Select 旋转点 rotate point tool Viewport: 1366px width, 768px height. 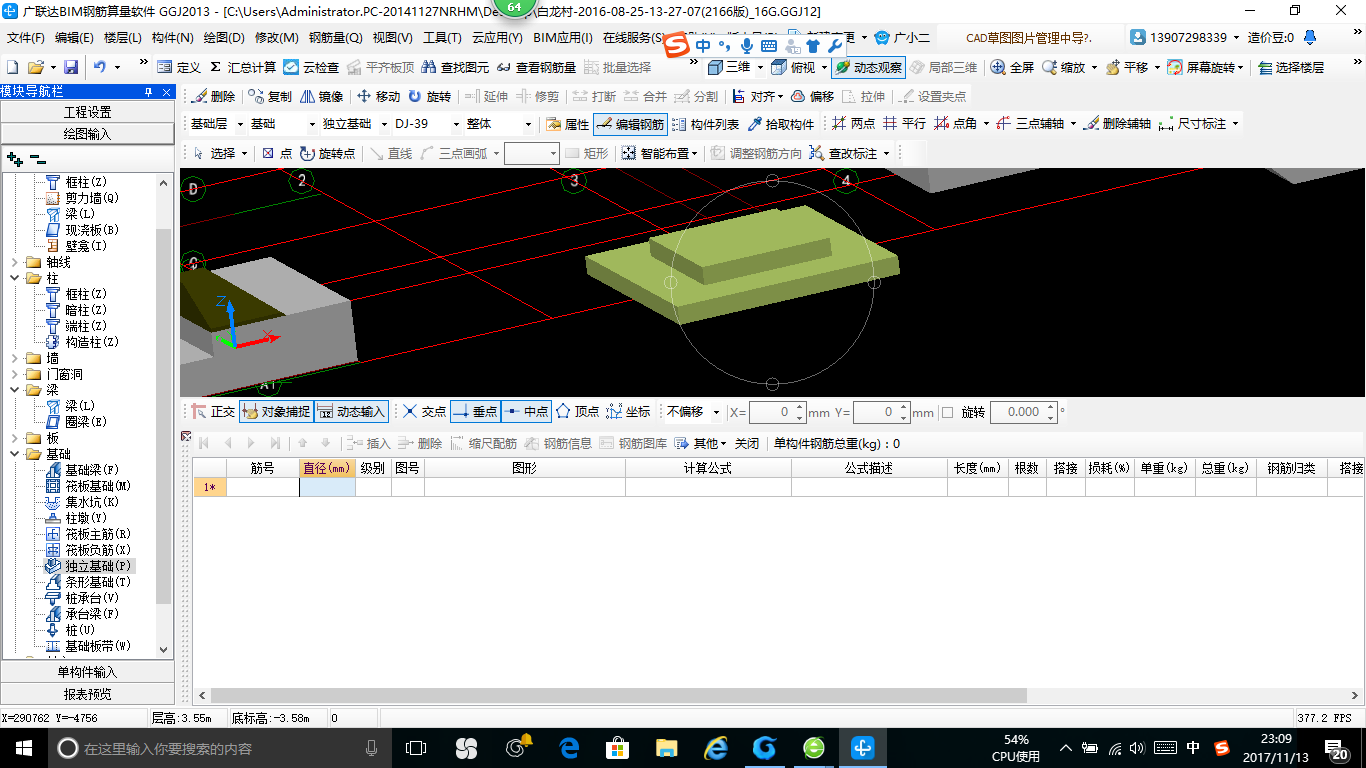click(327, 153)
